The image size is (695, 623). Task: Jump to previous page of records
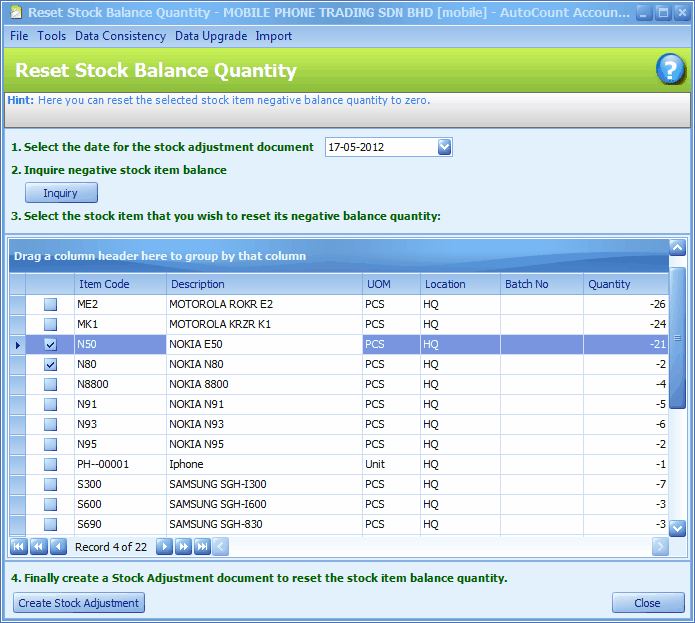39,546
